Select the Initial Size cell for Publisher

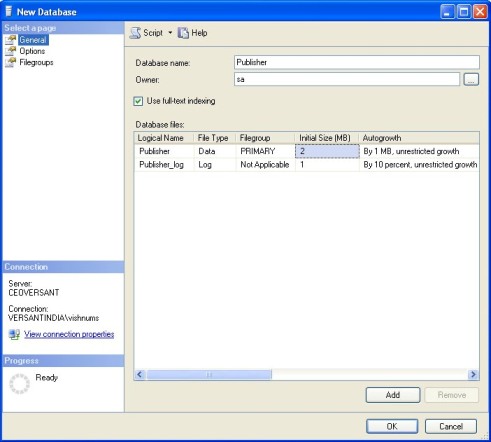point(327,151)
